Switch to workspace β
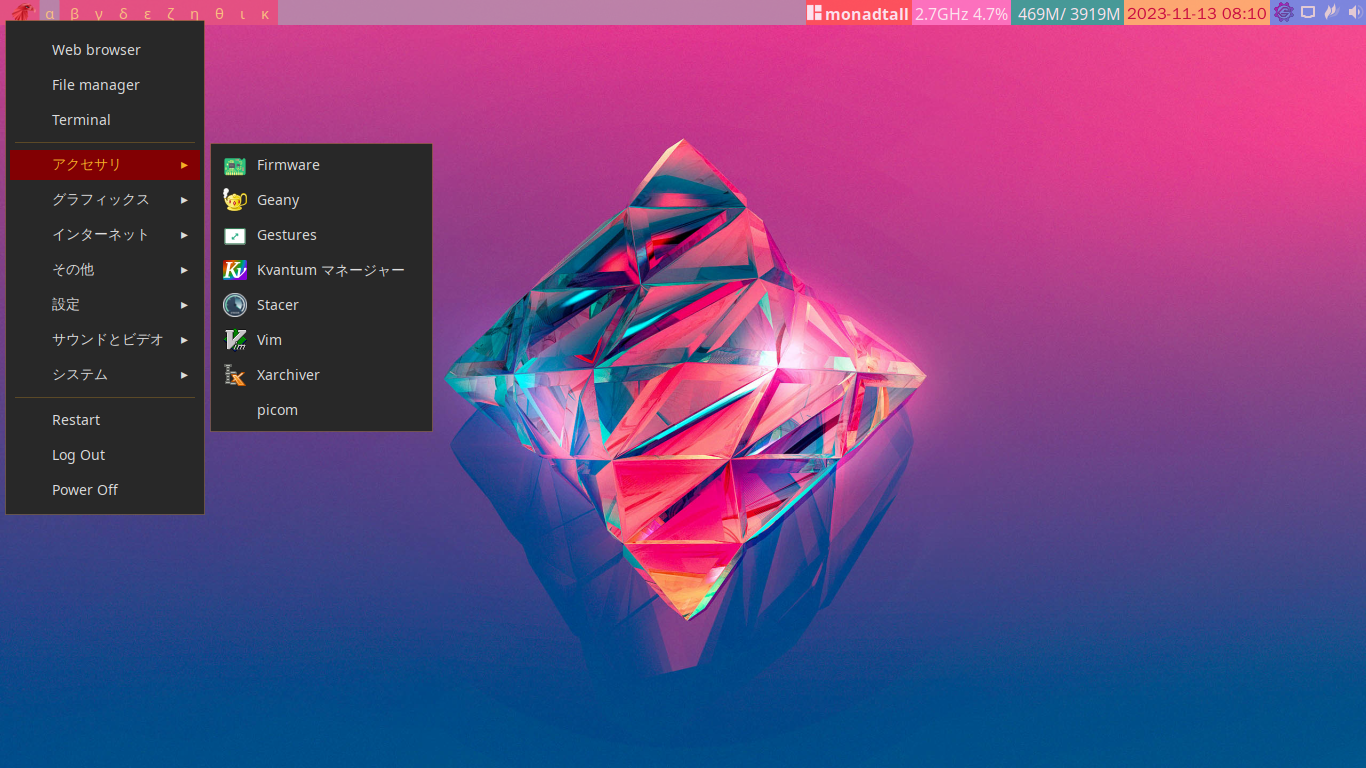1366x768 pixels. pos(74,13)
